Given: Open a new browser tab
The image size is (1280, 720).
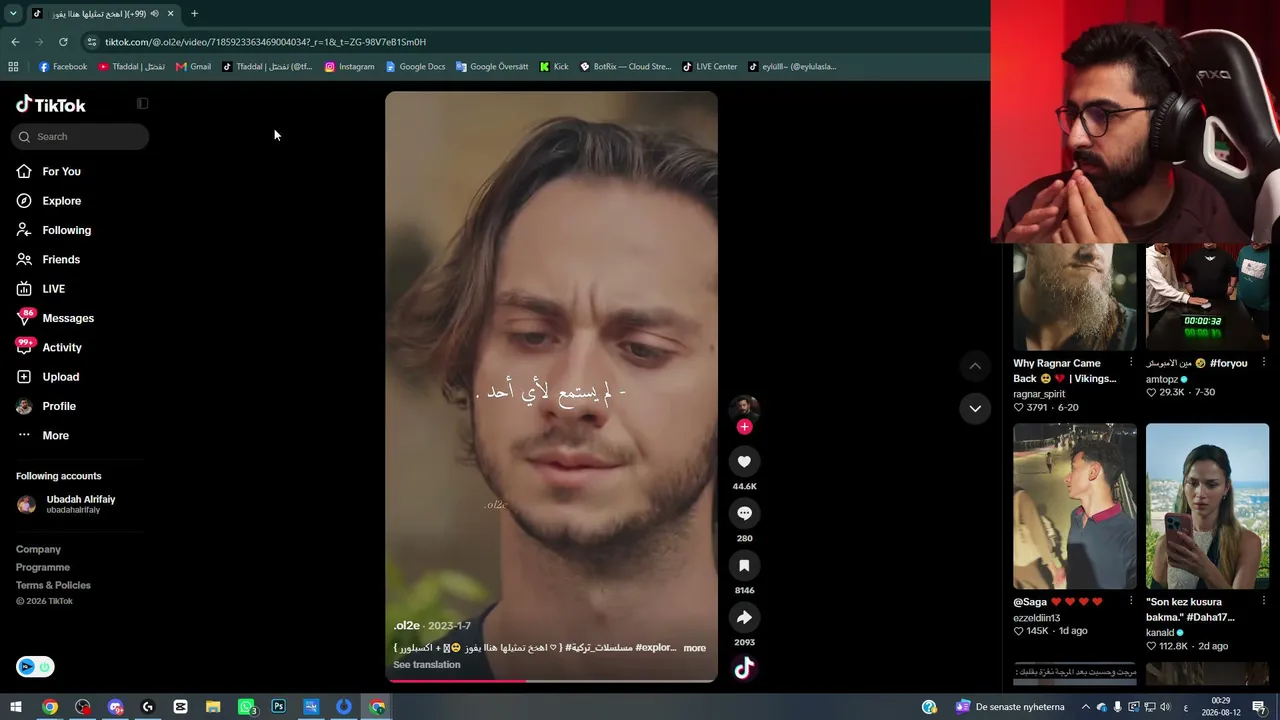Looking at the screenshot, I should 194,14.
